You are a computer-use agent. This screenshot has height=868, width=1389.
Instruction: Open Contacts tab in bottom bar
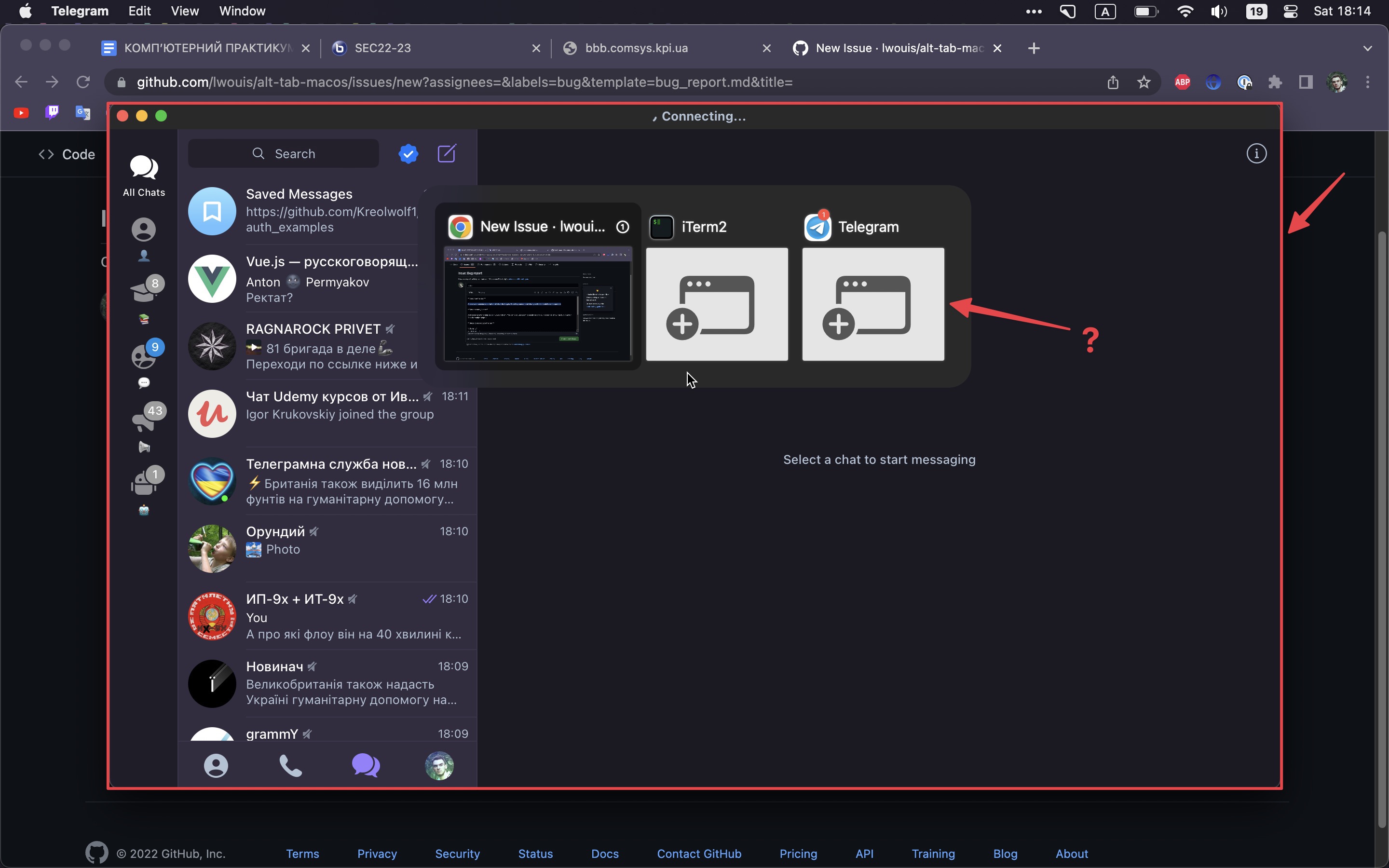(x=216, y=766)
